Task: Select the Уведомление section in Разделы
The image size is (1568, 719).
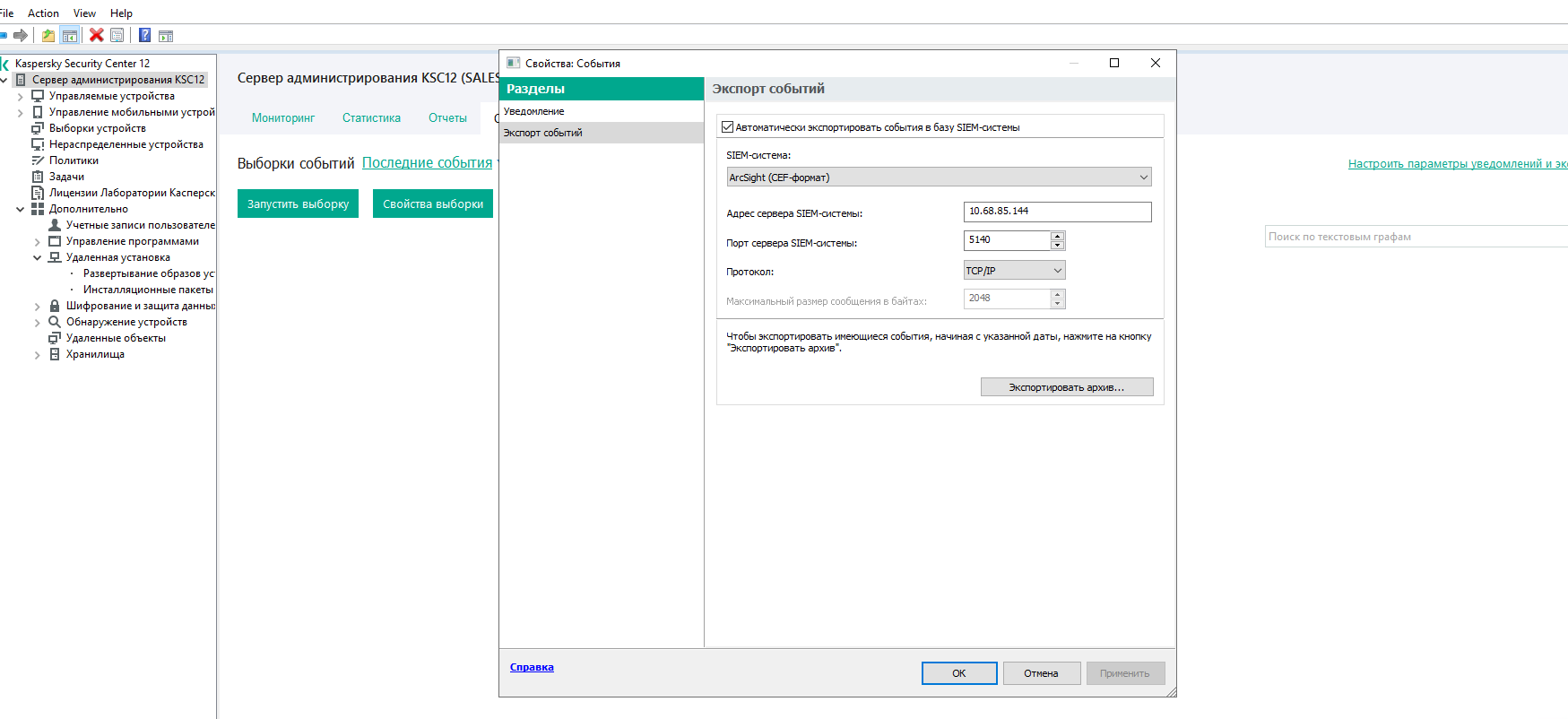Action: point(602,111)
